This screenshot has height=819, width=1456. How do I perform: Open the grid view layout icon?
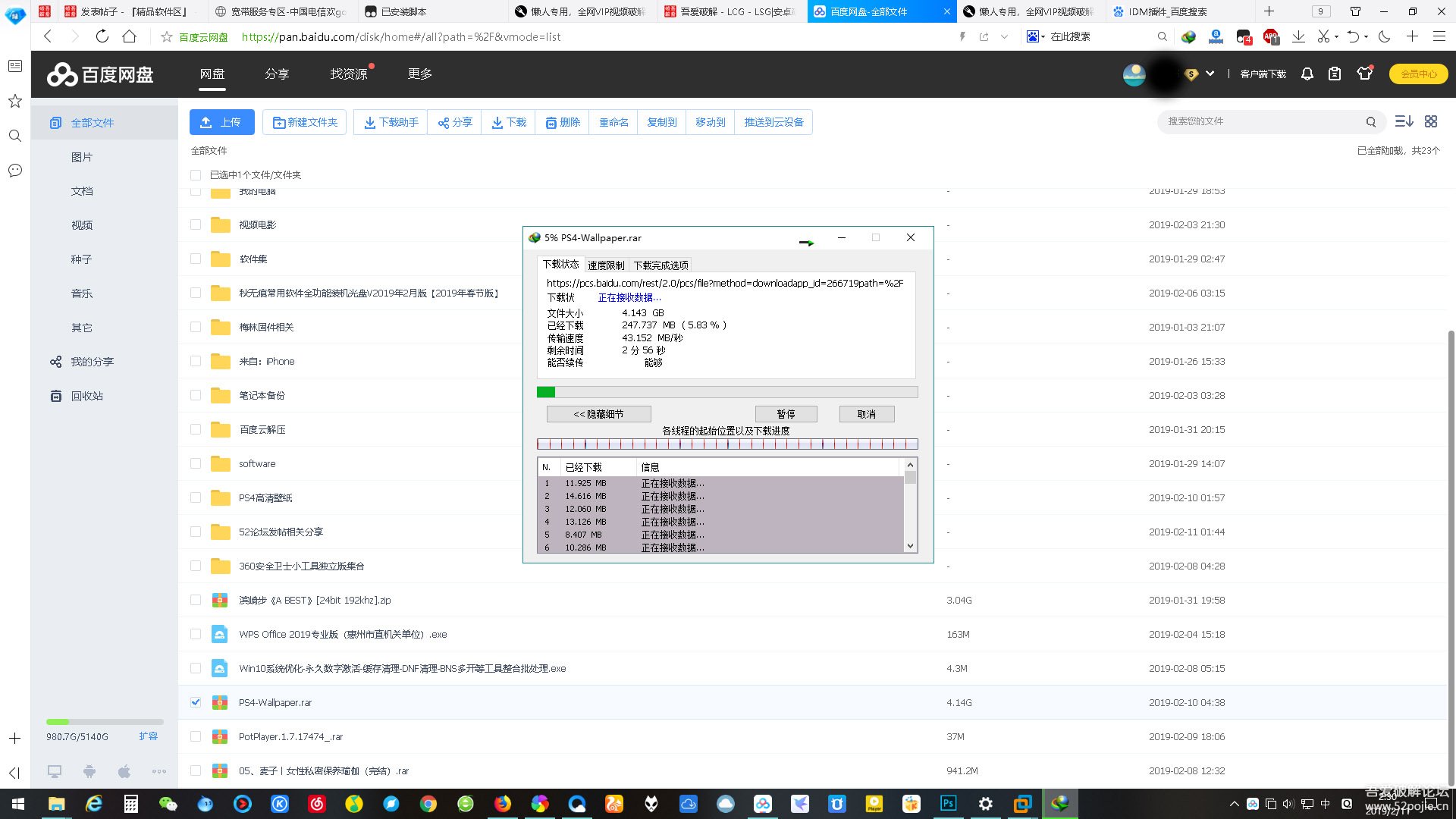(1431, 121)
